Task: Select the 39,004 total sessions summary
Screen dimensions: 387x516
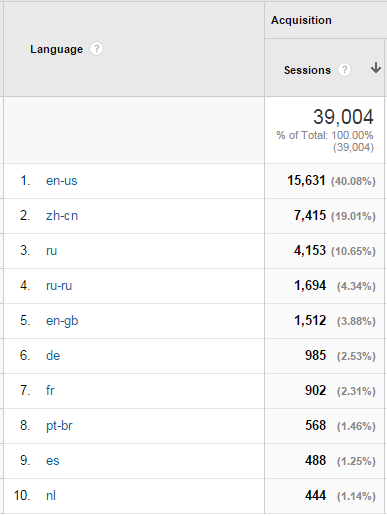Action: [x=343, y=117]
